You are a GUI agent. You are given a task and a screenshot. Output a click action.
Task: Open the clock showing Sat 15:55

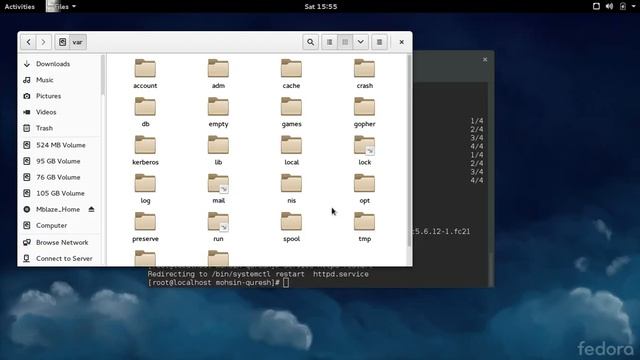tap(320, 7)
